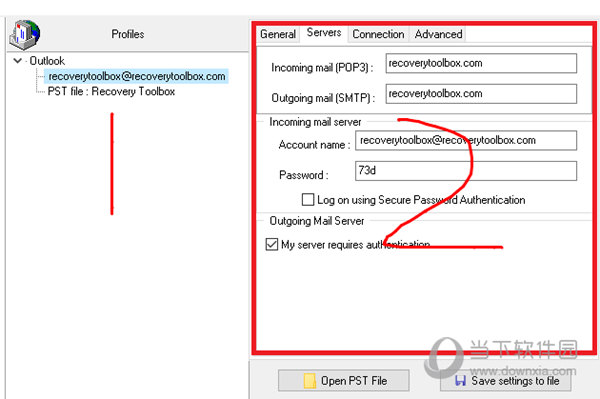Screen dimensions: 600x399
Task: Select the Outlook root item
Action: coord(47,61)
